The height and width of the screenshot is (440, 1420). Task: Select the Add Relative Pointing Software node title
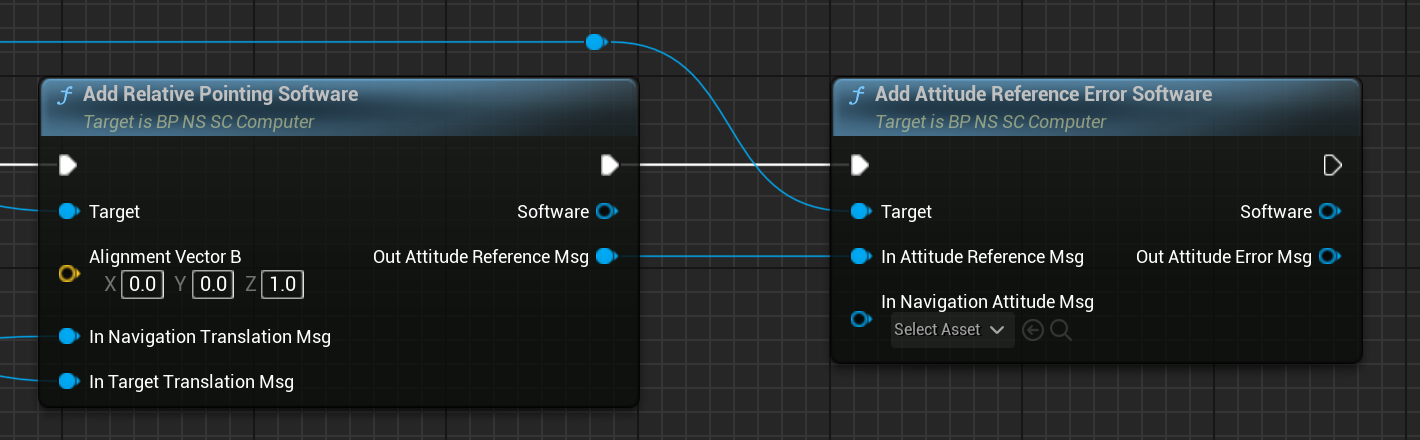click(x=220, y=95)
